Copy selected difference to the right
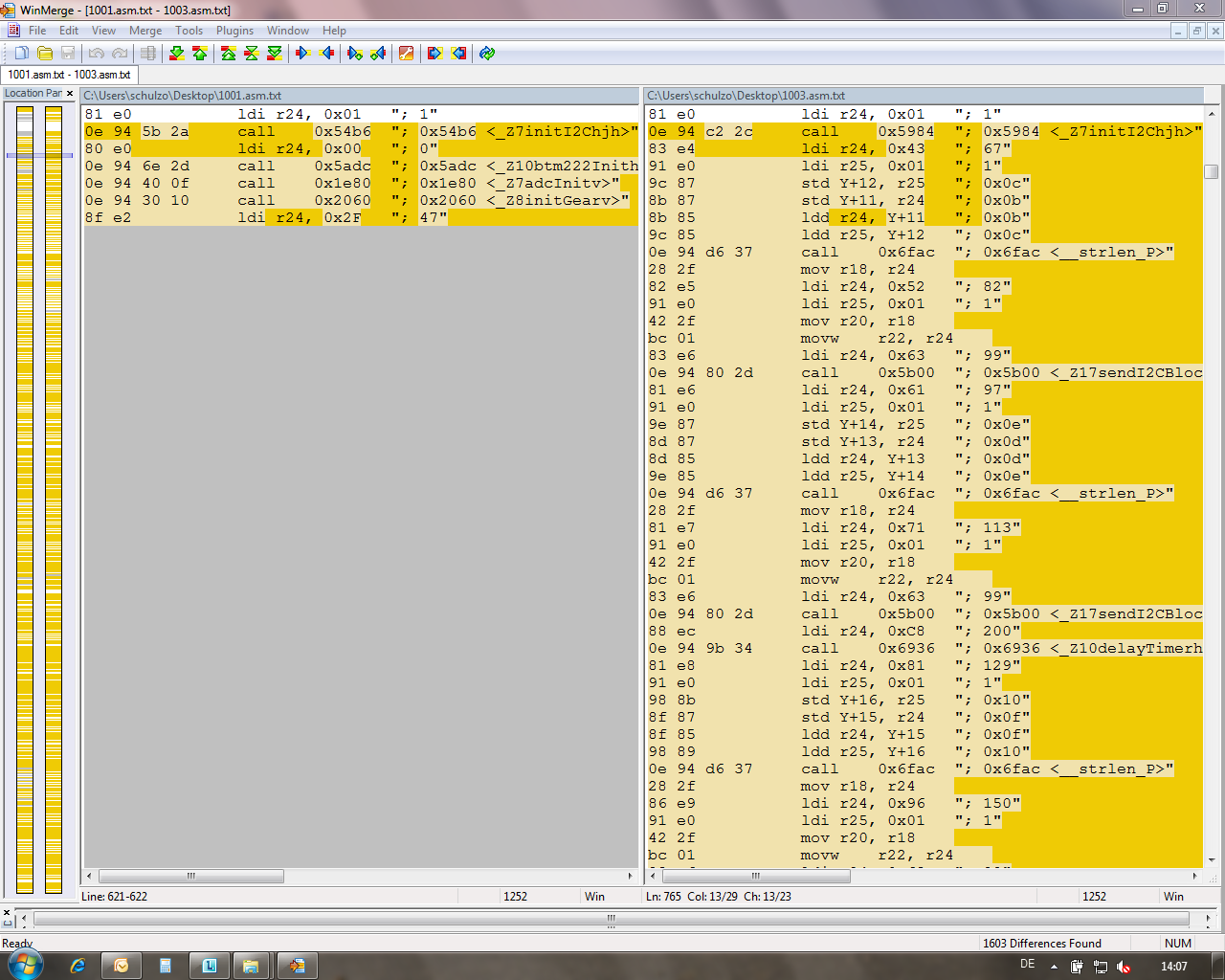The height and width of the screenshot is (980, 1225). pos(303,54)
